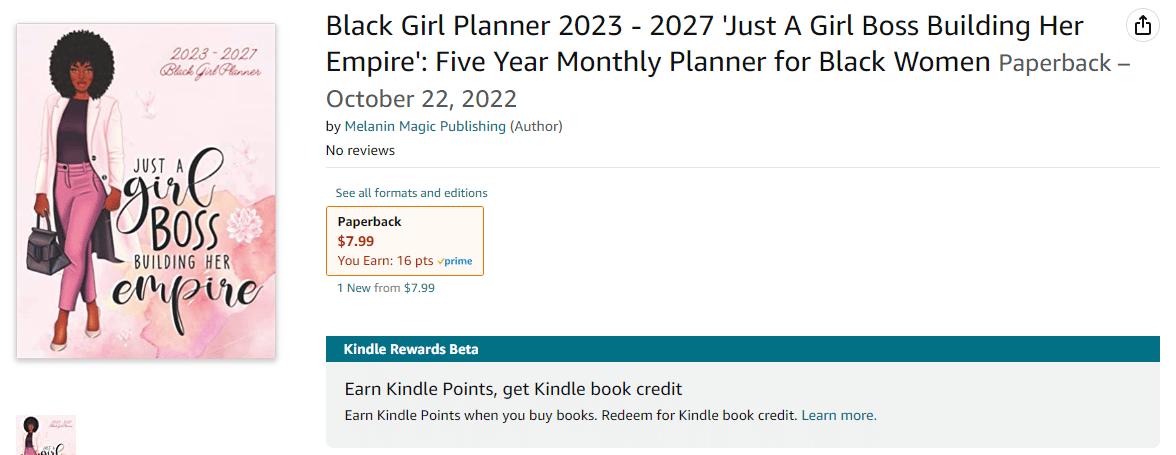Click the 'Paperback –' binding text in title

tap(1064, 63)
